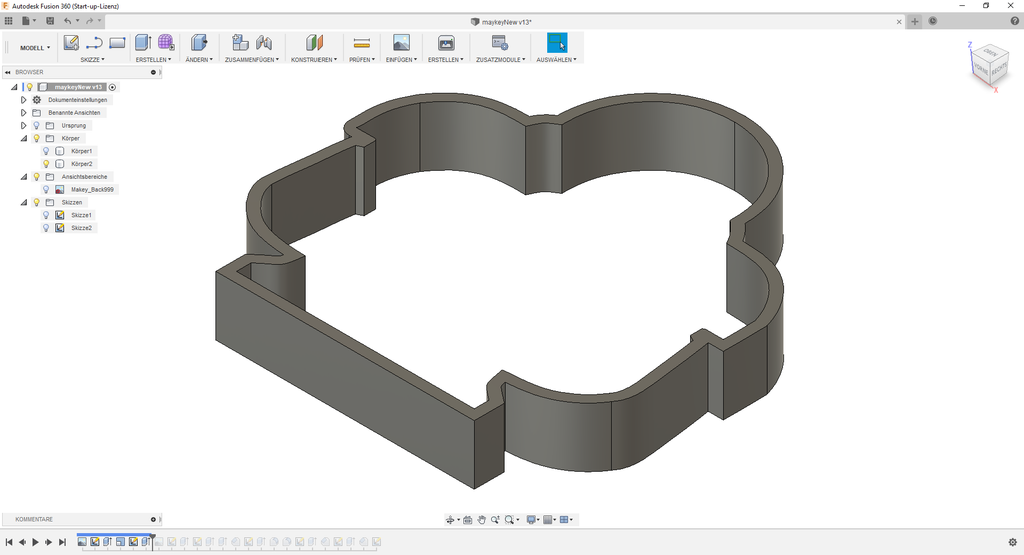The image size is (1024, 555).
Task: Select Körper2 in the browser tree
Action: tap(81, 164)
